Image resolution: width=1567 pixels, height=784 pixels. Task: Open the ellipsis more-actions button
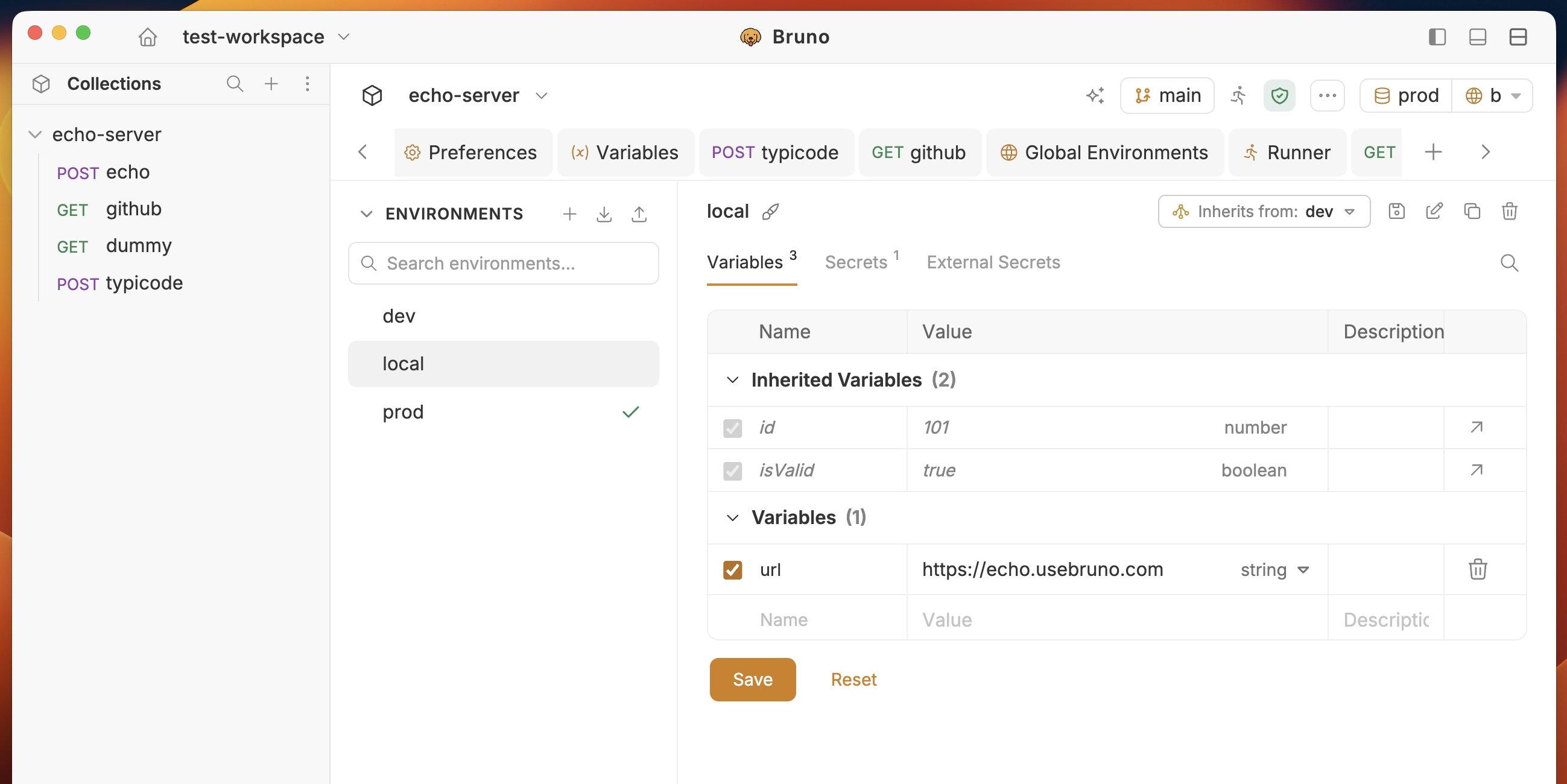[x=1328, y=95]
